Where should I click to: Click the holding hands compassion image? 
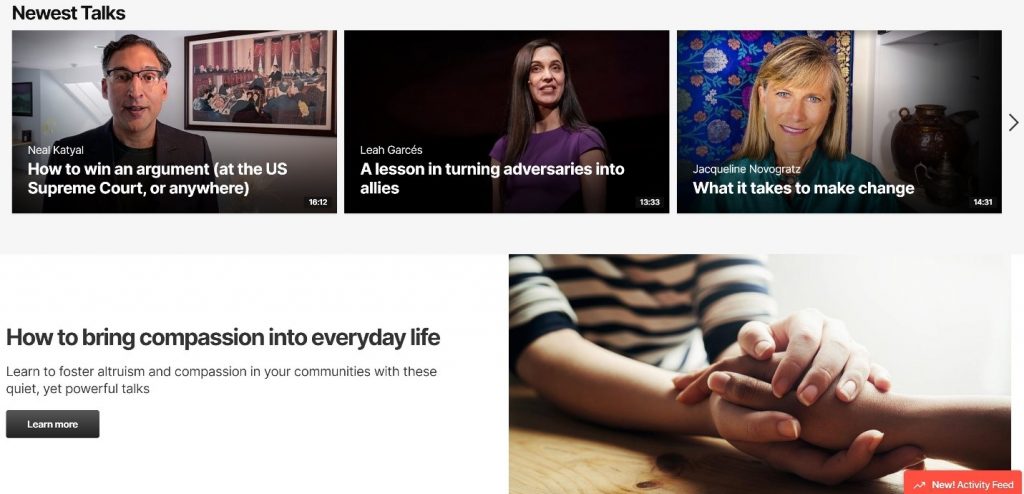760,374
